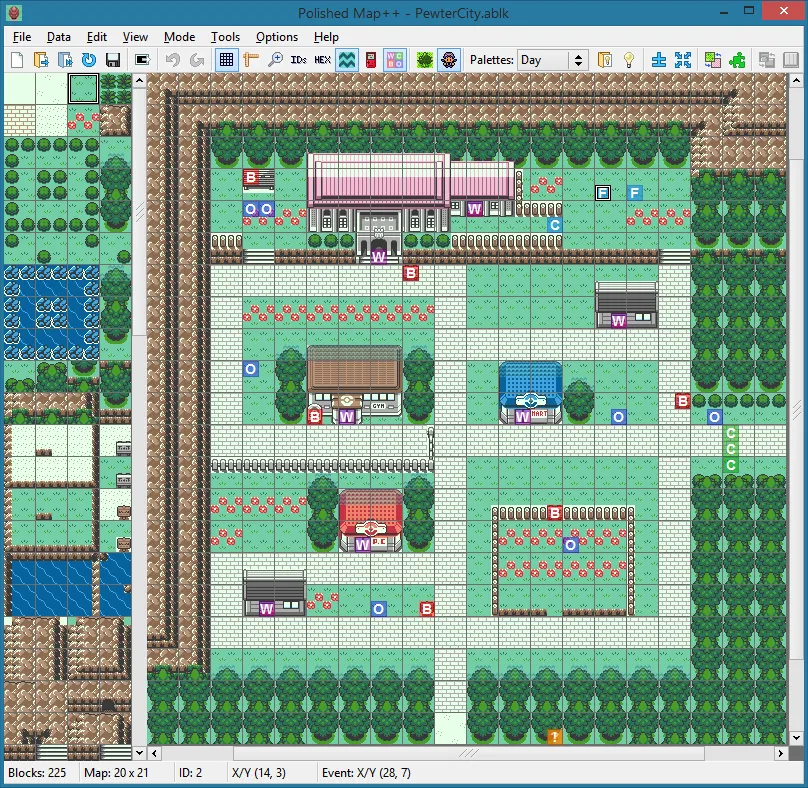The image size is (808, 788).
Task: Select the green bush blocks mode icon
Action: coord(425,60)
